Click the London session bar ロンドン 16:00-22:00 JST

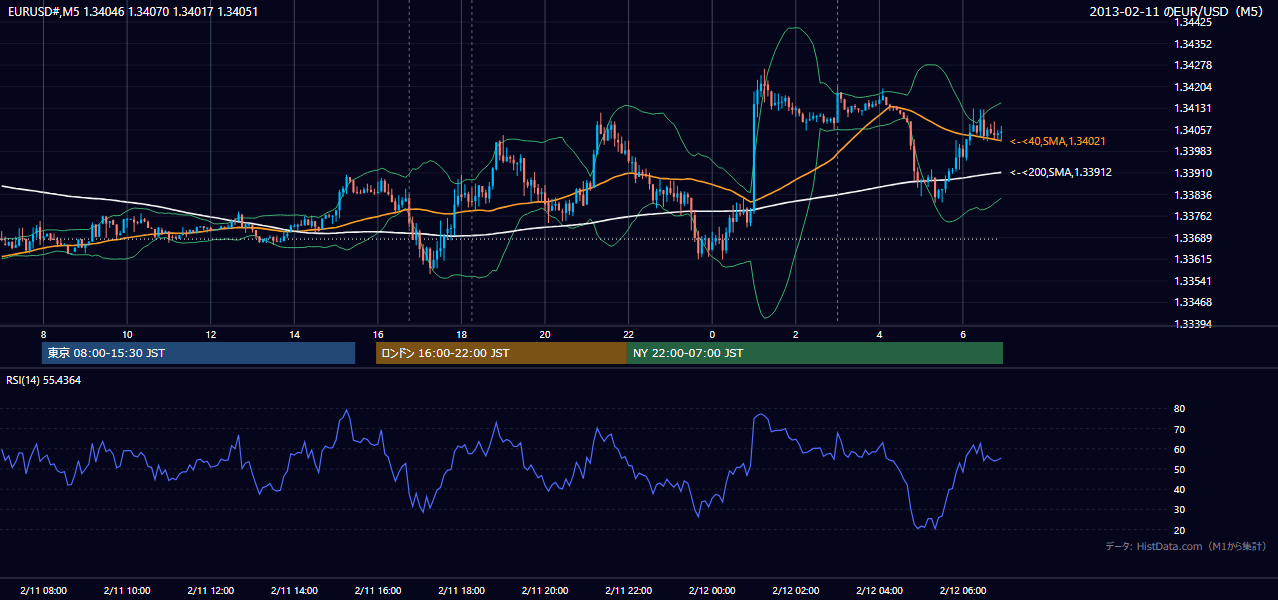click(501, 353)
